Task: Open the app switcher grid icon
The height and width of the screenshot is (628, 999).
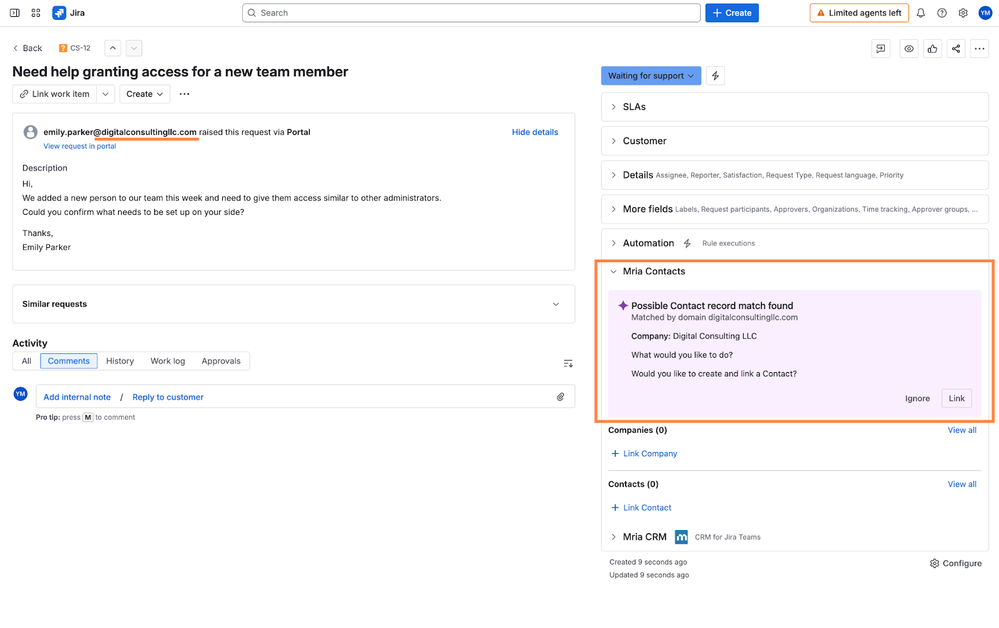Action: (36, 13)
